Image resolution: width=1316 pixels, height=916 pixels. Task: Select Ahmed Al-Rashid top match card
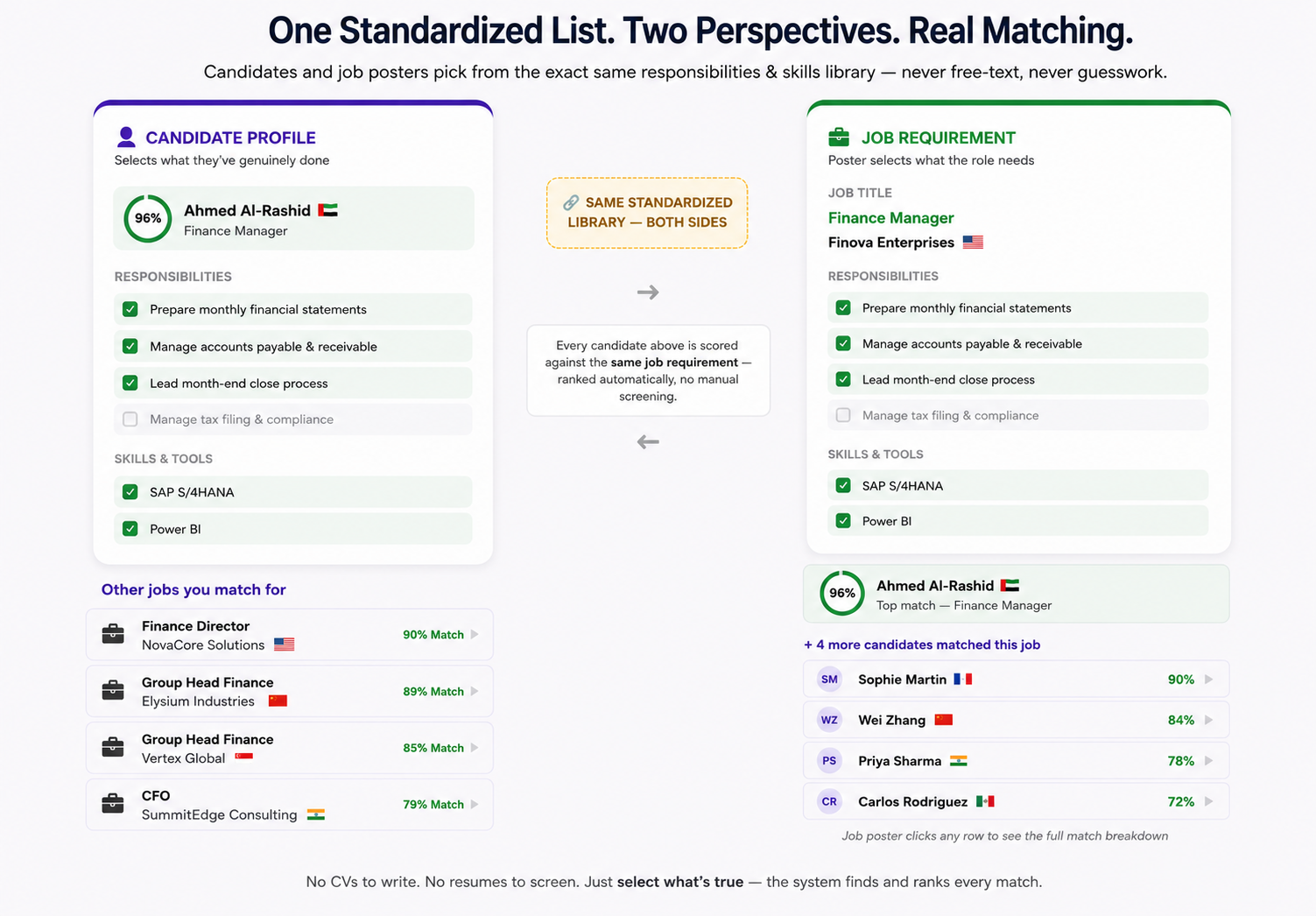(x=1016, y=594)
